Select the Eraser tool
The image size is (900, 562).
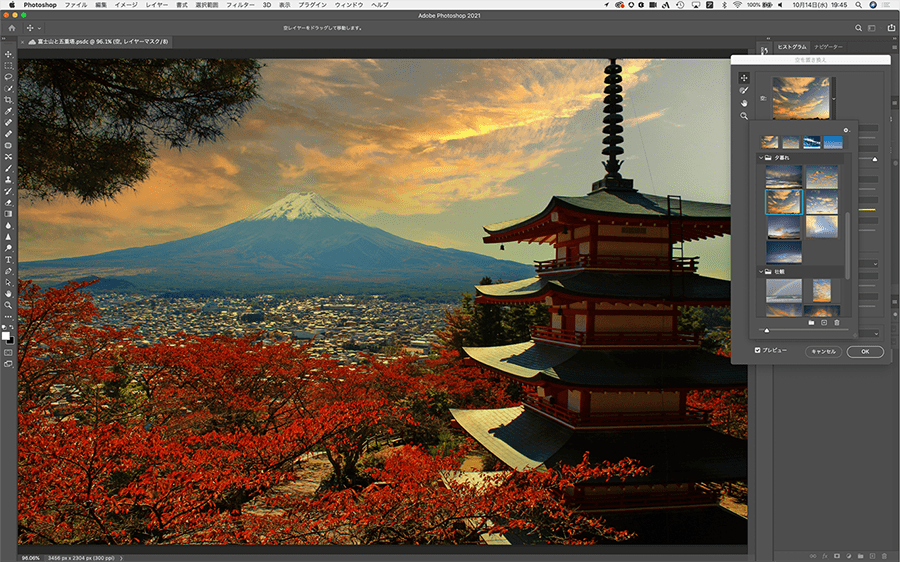8,203
